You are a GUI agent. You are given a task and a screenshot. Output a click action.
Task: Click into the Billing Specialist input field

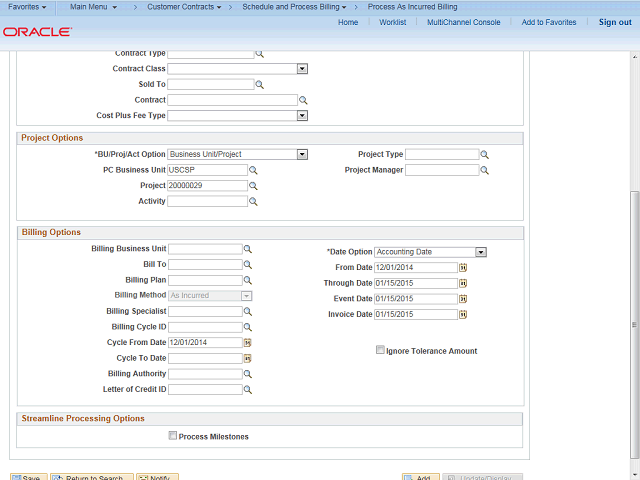click(x=205, y=311)
